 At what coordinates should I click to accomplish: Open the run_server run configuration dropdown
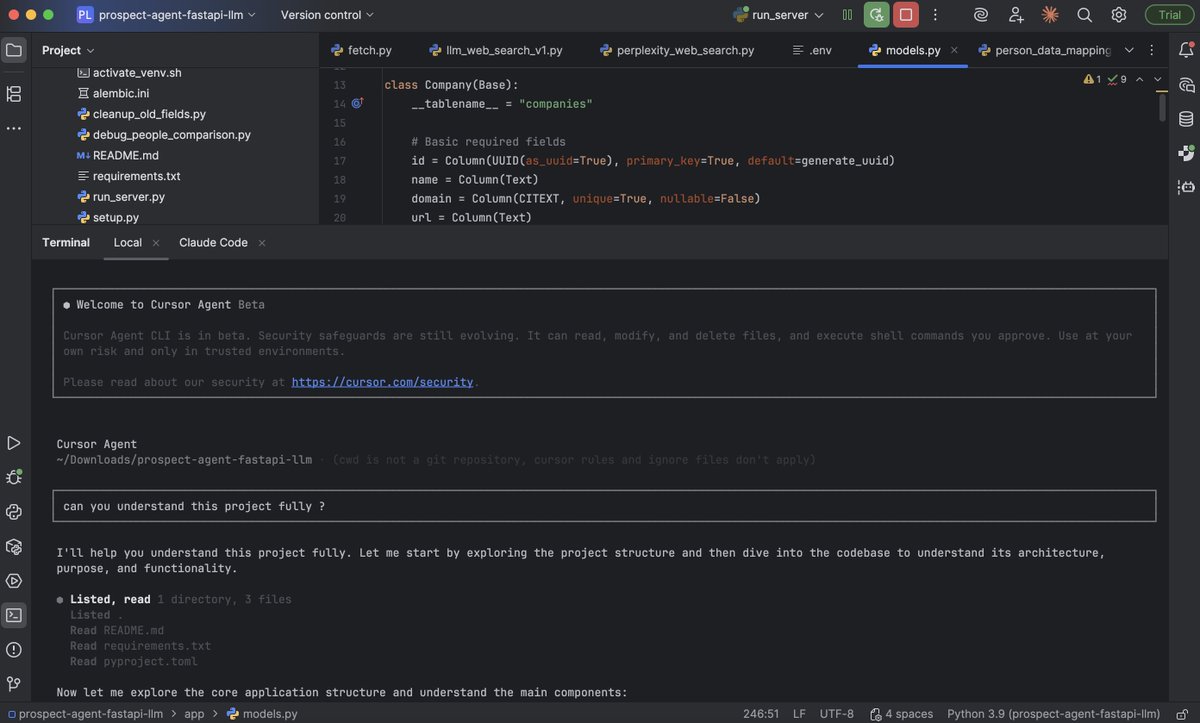[779, 15]
